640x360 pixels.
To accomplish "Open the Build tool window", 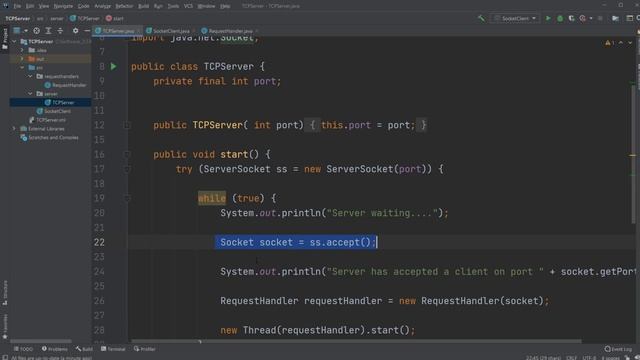I will point(84,349).
